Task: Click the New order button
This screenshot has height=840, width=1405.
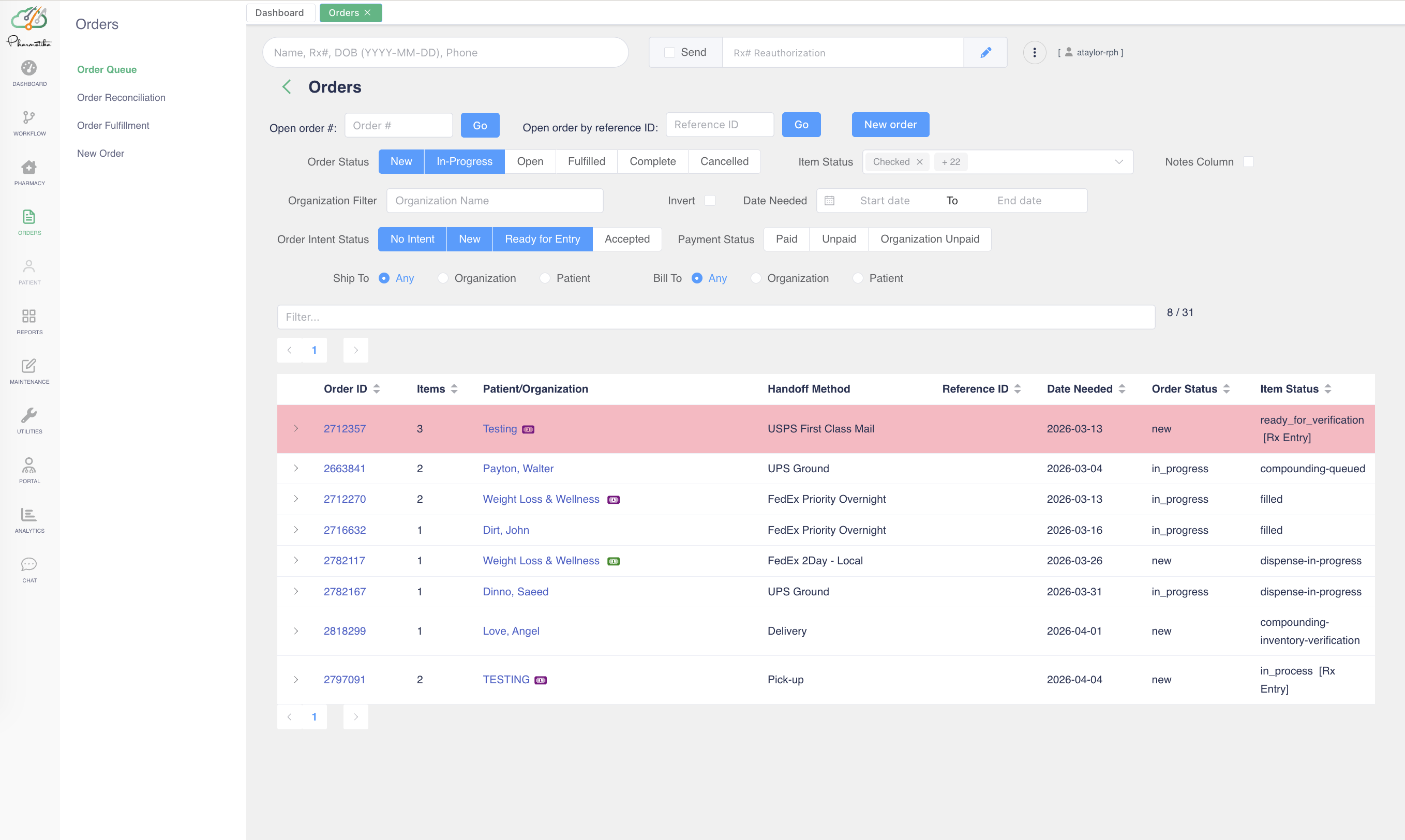Action: click(890, 125)
